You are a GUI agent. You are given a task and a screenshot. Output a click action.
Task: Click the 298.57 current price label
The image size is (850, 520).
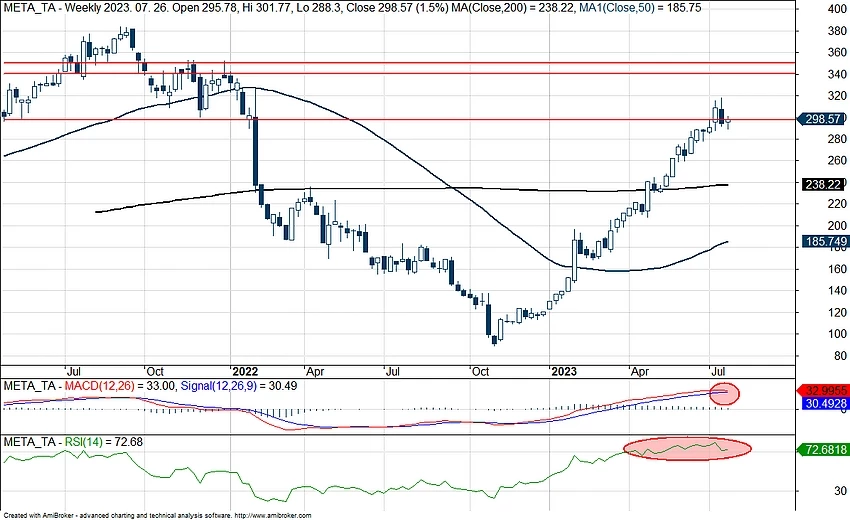coord(822,119)
